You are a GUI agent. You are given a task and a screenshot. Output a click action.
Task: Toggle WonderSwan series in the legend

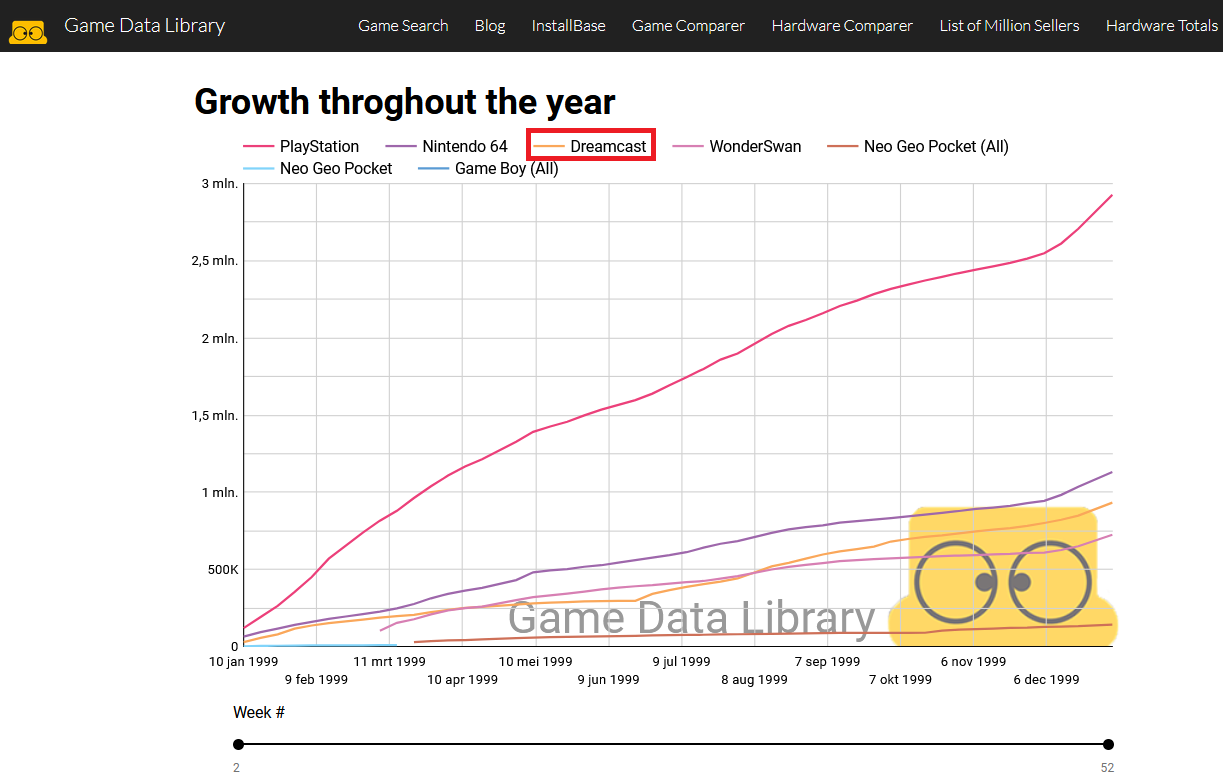click(x=737, y=146)
